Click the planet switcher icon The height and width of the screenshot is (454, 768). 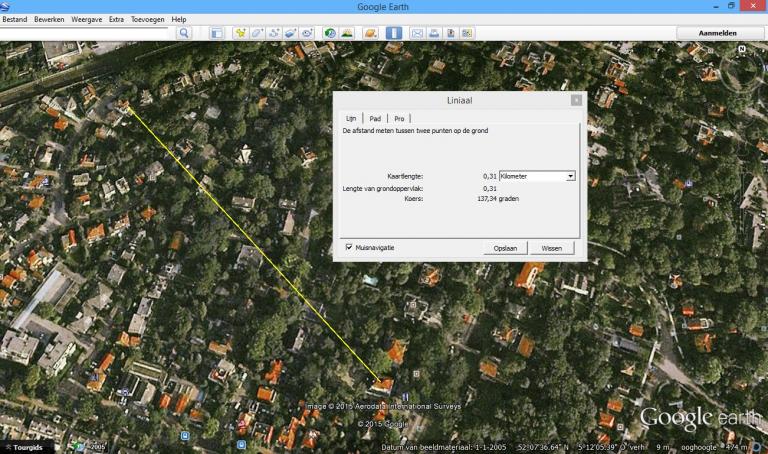pos(371,33)
